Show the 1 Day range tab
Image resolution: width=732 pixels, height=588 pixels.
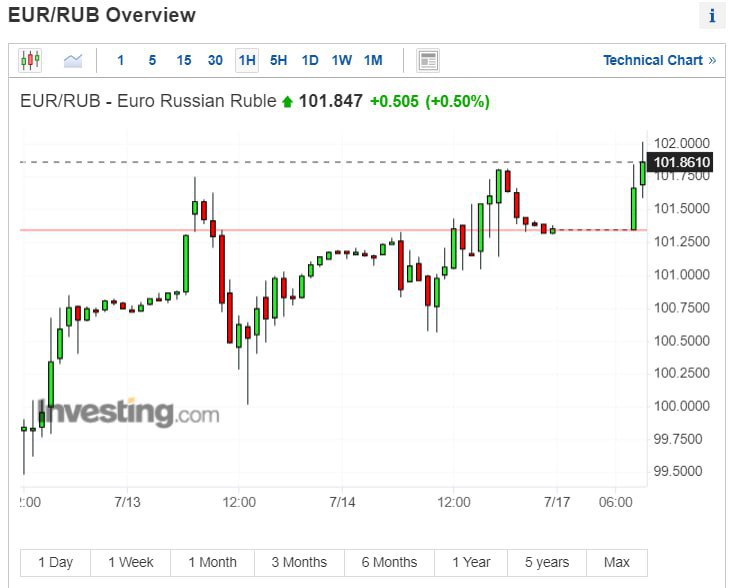click(x=55, y=562)
